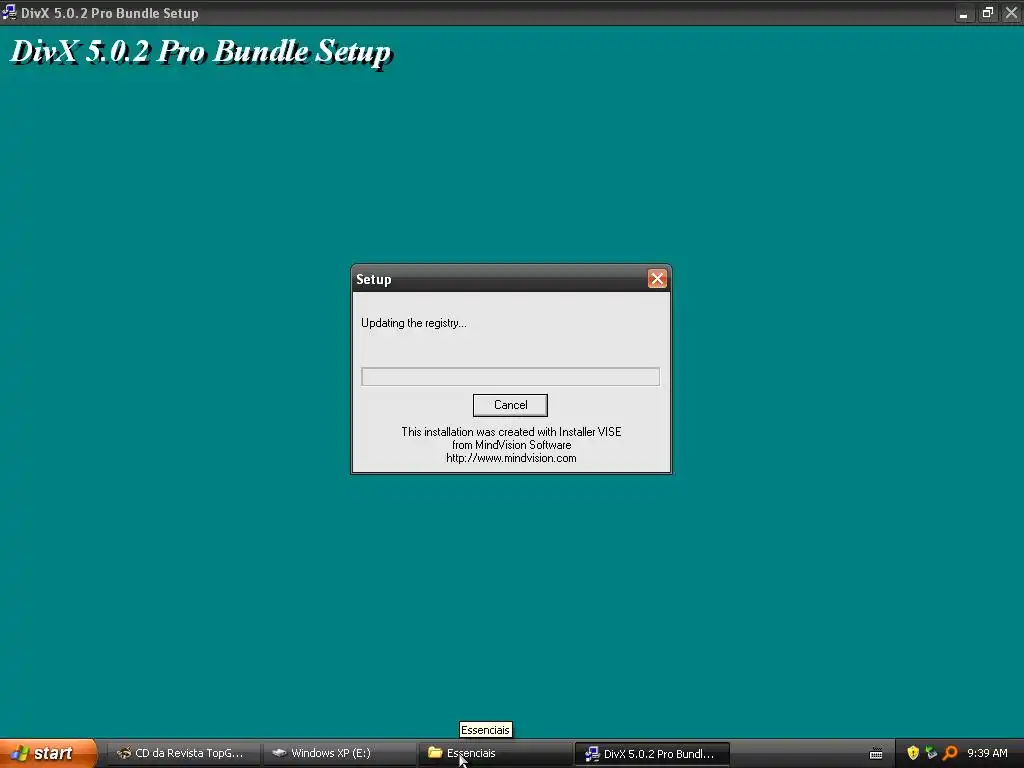Cancel the DivX setup installation
The height and width of the screenshot is (768, 1024).
[510, 405]
